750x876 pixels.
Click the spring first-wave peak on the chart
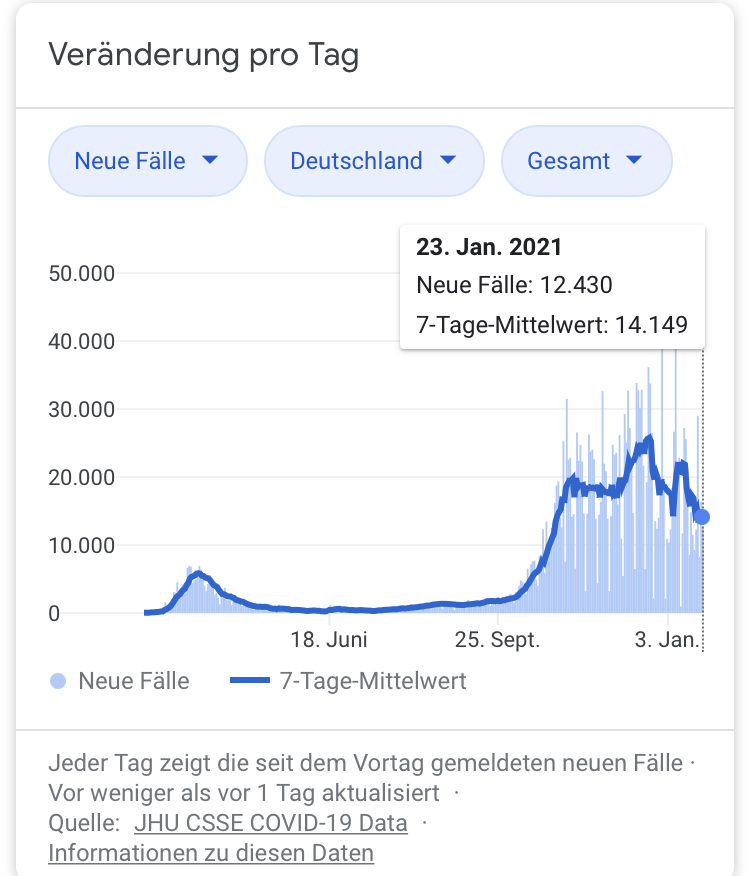pyautogui.click(x=198, y=573)
